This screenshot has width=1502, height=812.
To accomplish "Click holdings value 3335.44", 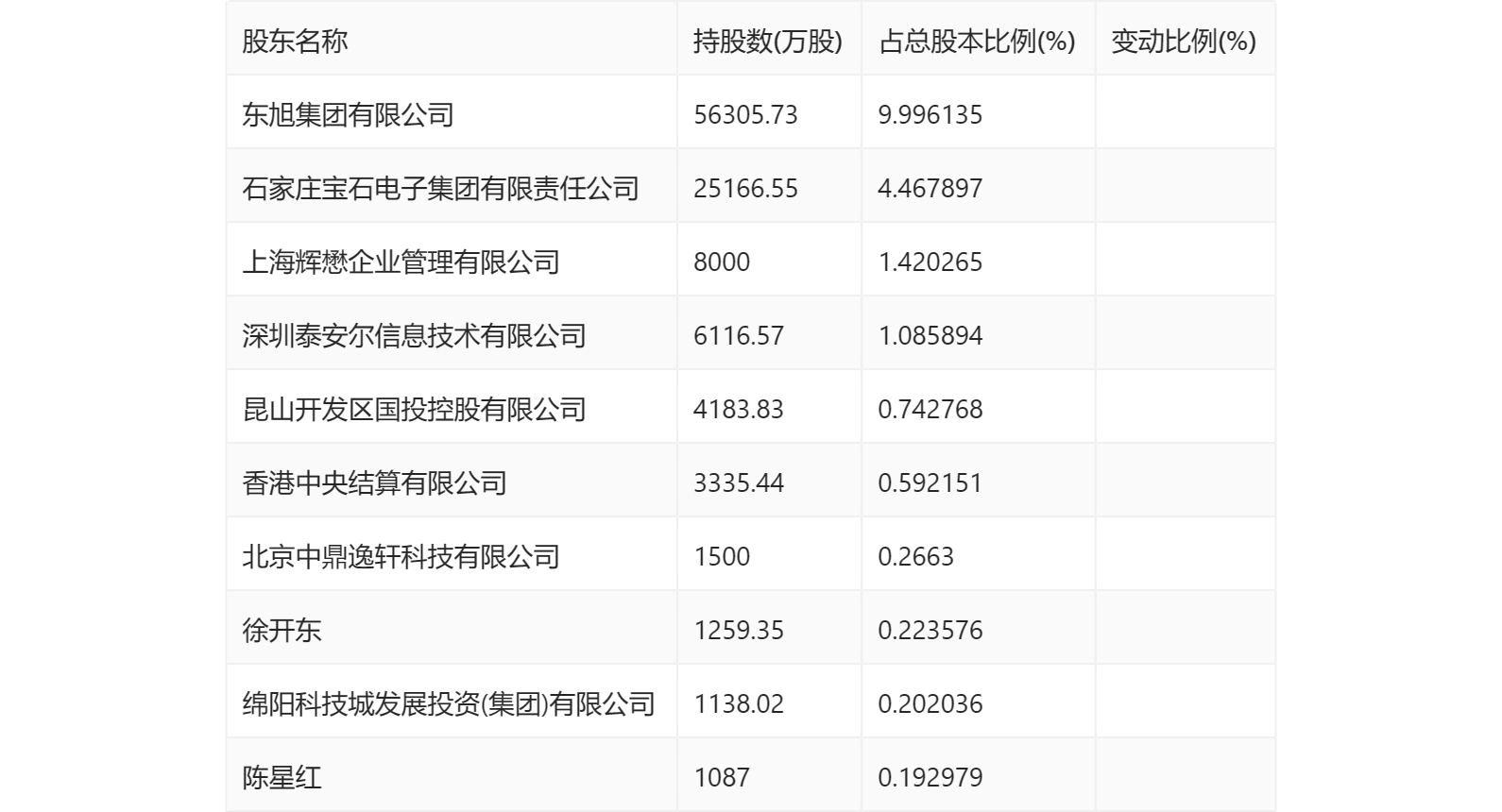I will coord(739,483).
